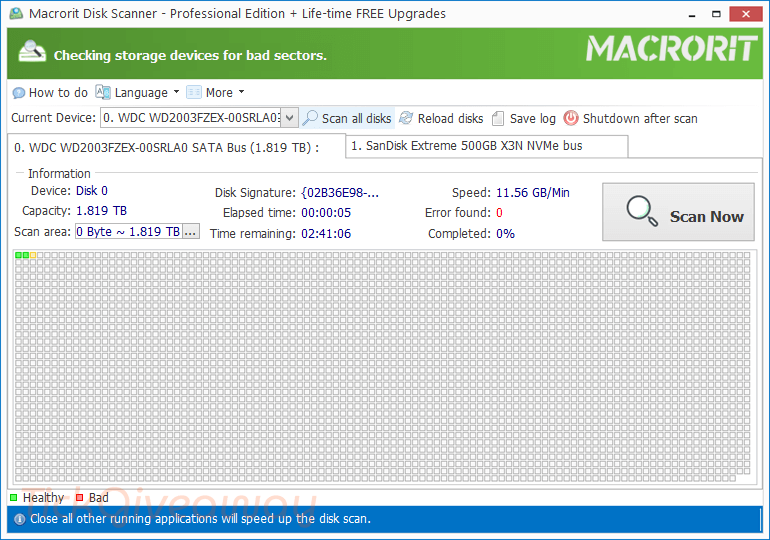Minimize the Macrorit Disk Scanner window
This screenshot has width=770, height=540.
(x=692, y=14)
